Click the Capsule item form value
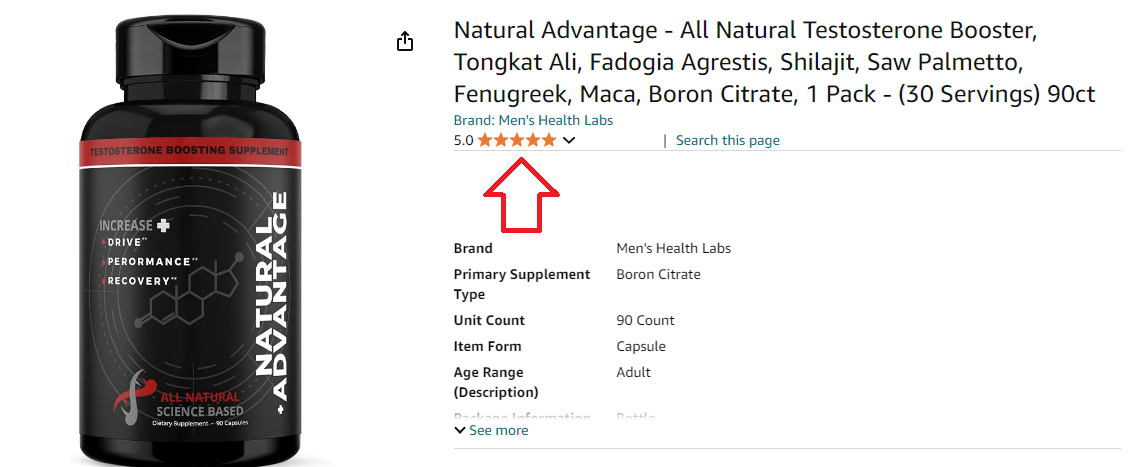The width and height of the screenshot is (1145, 467). point(640,347)
